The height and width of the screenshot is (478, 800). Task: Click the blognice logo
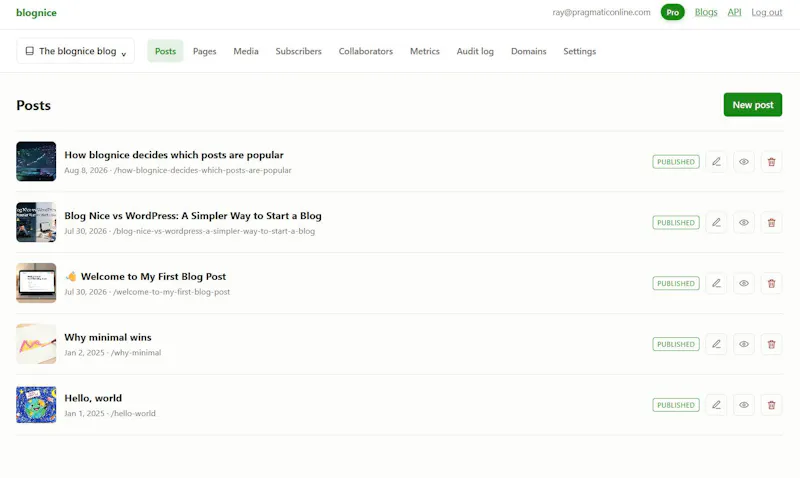(x=36, y=13)
